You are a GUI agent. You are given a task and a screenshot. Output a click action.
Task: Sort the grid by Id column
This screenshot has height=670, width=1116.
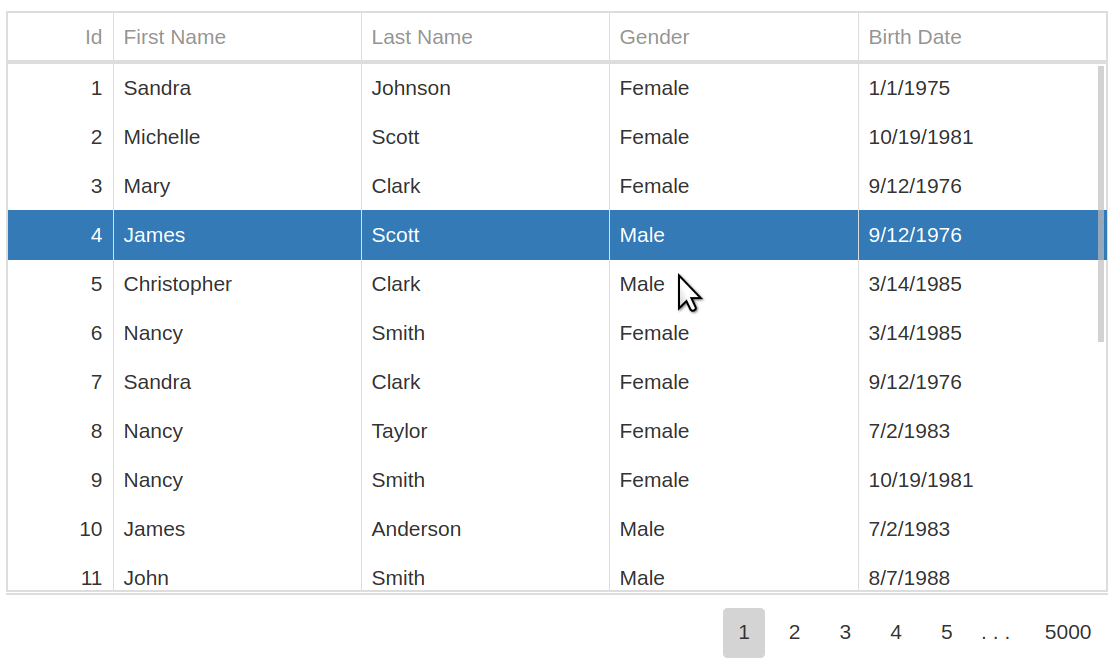tap(92, 37)
